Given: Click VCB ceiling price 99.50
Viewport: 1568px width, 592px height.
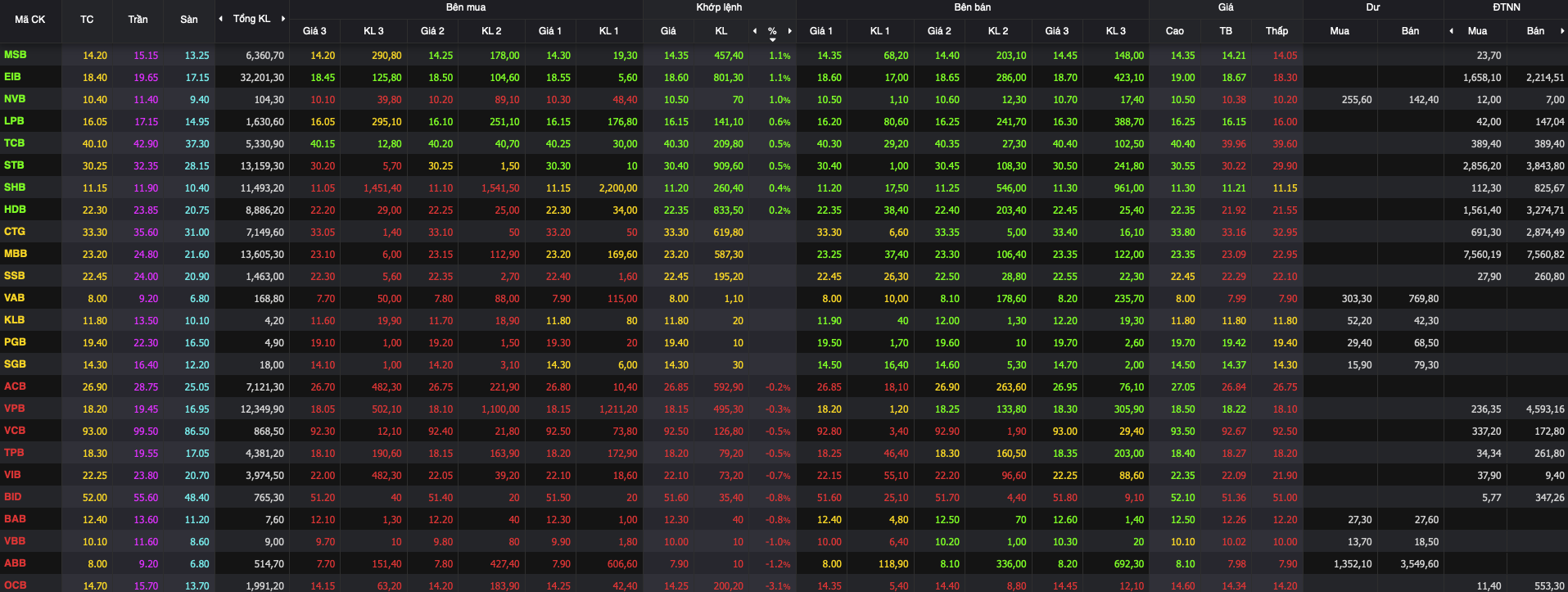Looking at the screenshot, I should 146,432.
